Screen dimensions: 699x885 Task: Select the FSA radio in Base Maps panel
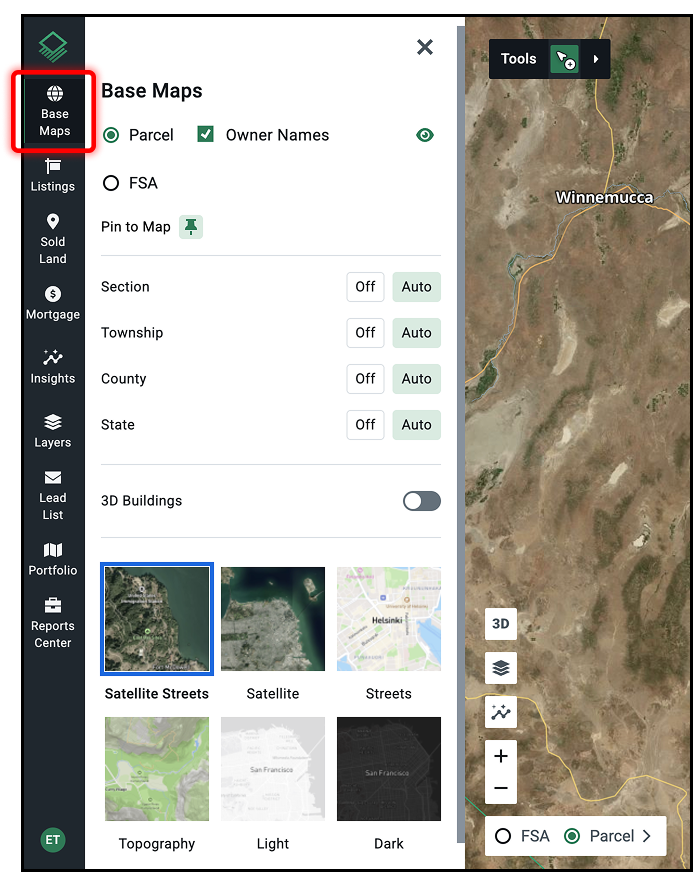tap(111, 183)
